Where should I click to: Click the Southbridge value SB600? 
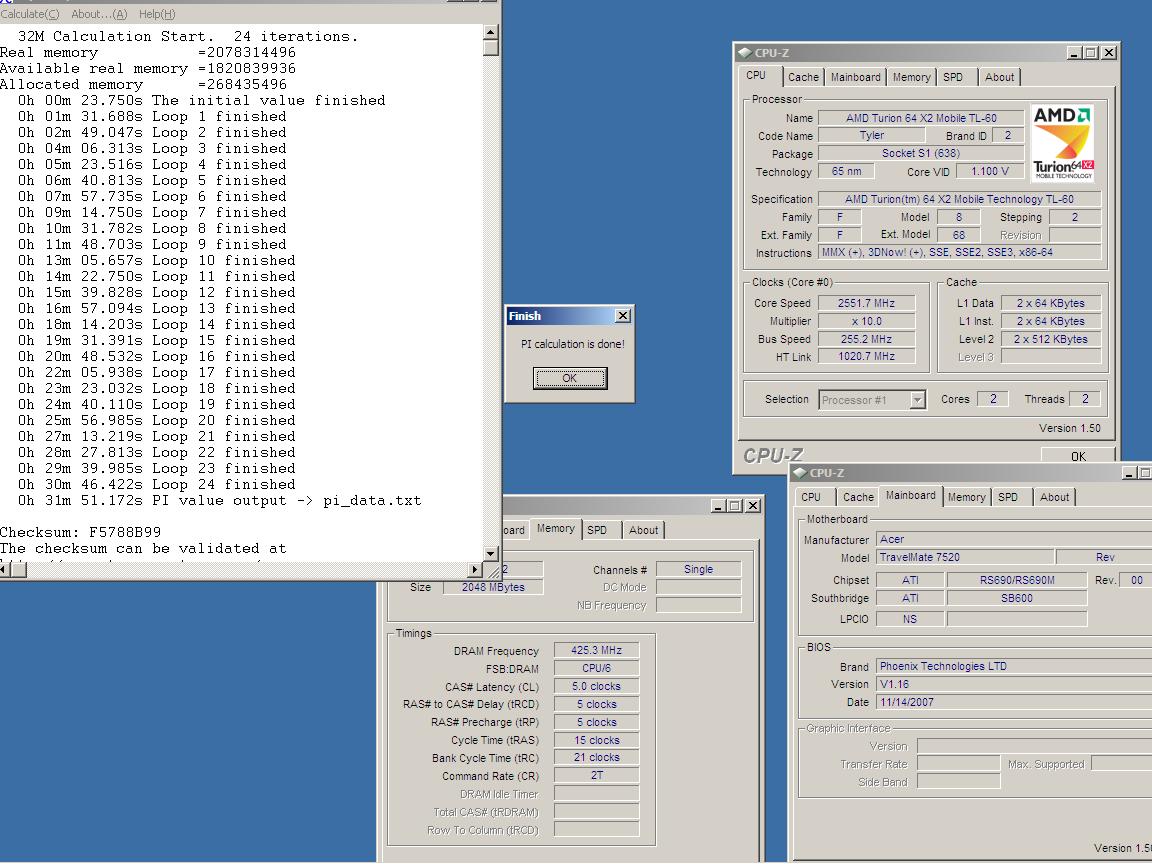(1017, 598)
